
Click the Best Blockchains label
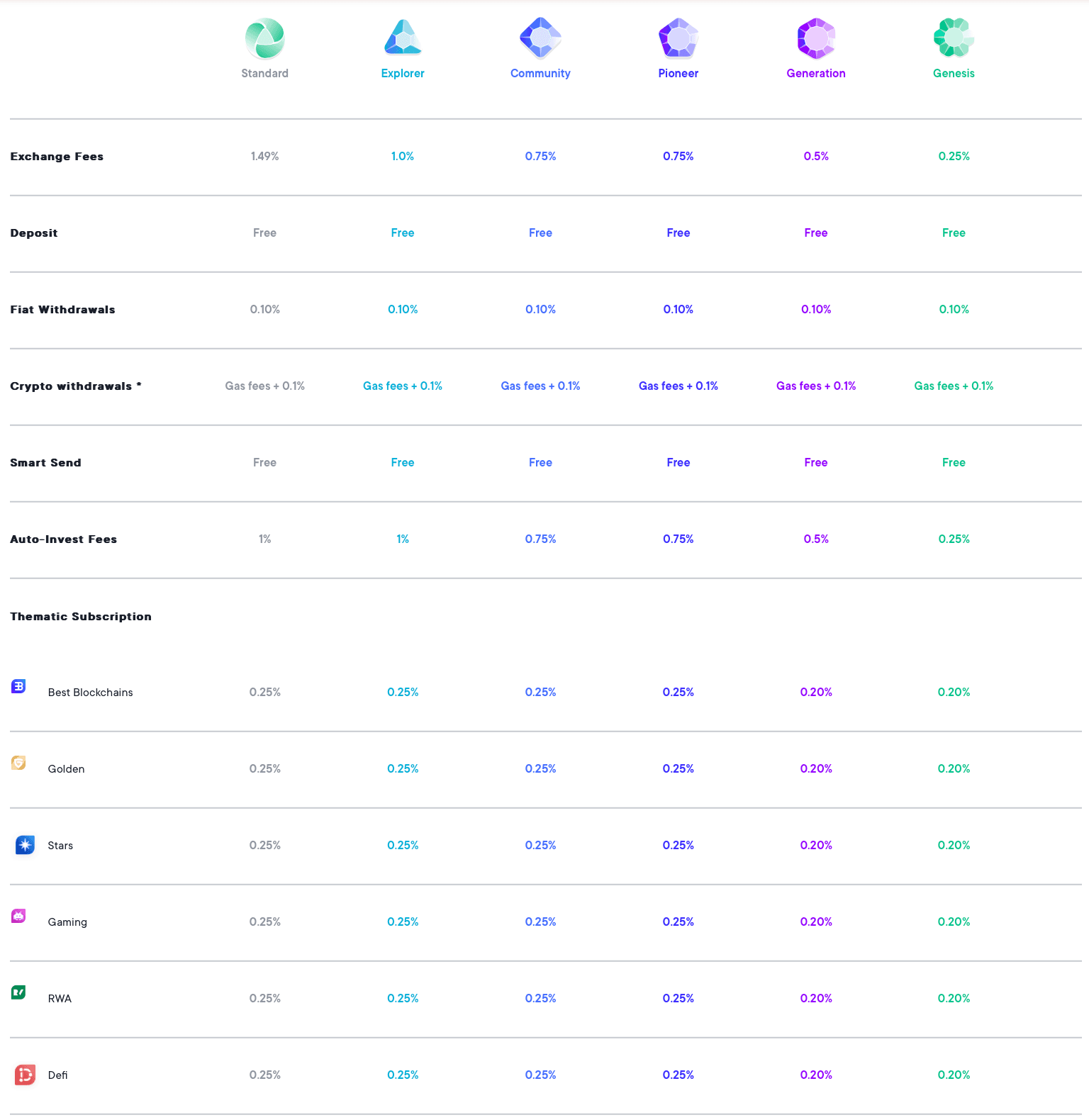point(91,693)
